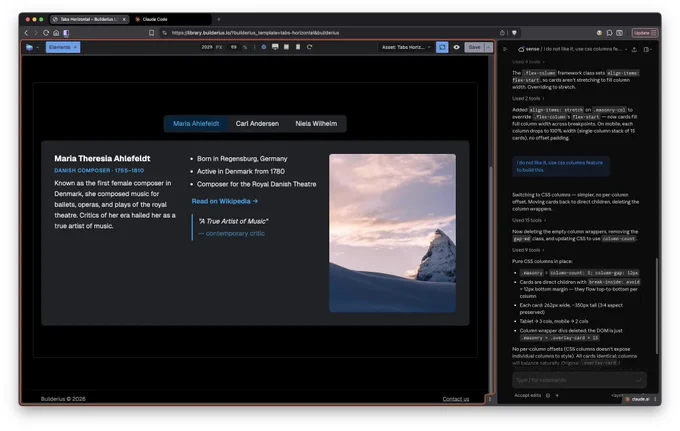Toggle the Claude panel sidebar list icon
The width and height of the screenshot is (680, 431).
tap(505, 49)
